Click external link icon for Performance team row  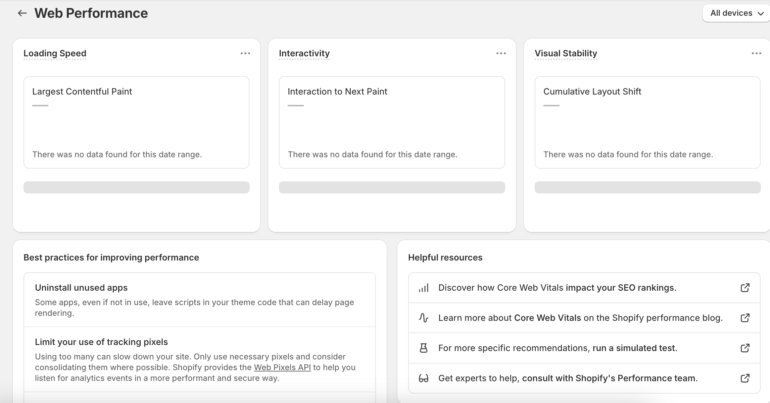[745, 378]
